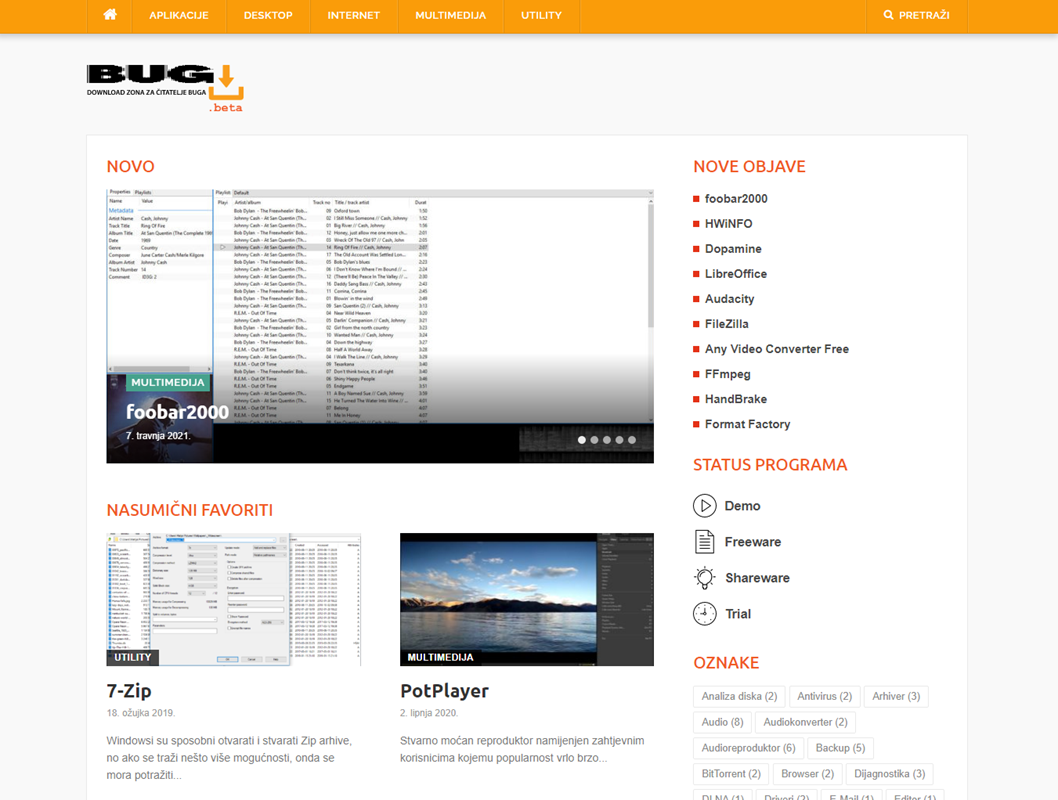This screenshot has width=1058, height=800.
Task: Open the PotPlayer article title
Action: point(444,691)
